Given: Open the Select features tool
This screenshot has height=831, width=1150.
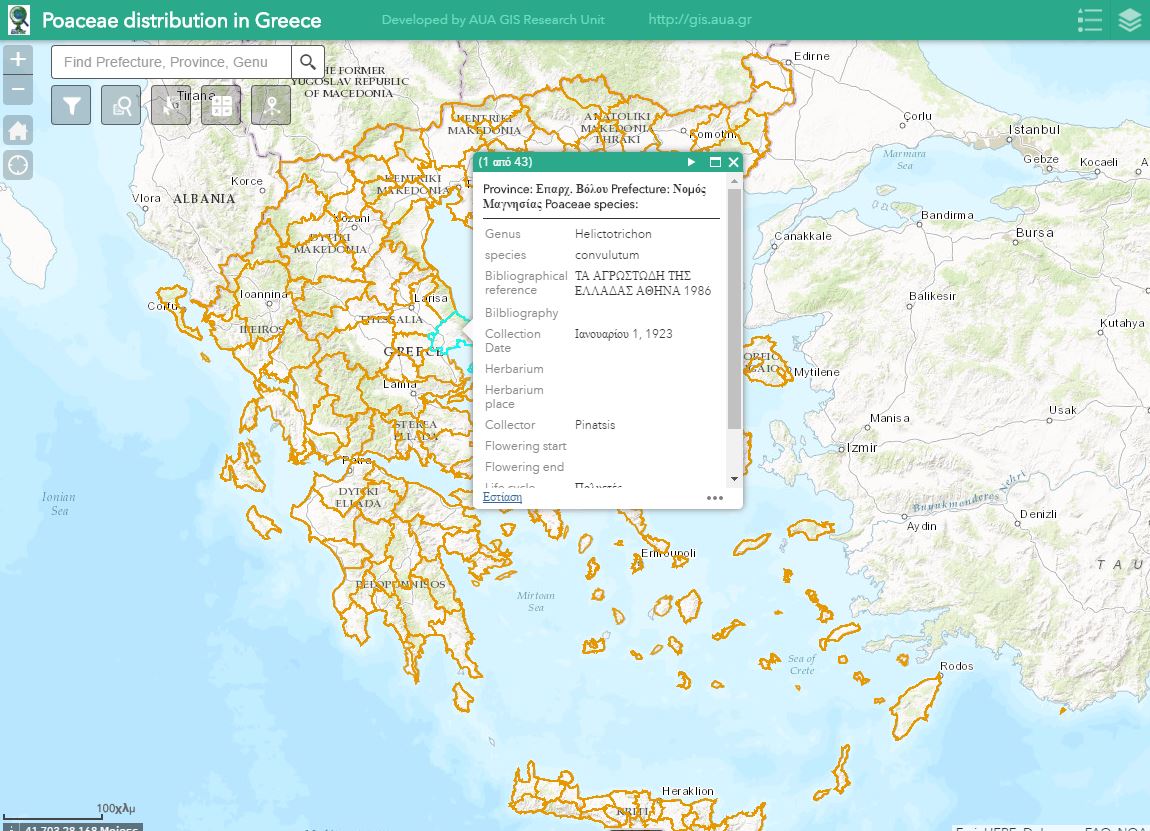Looking at the screenshot, I should (171, 105).
